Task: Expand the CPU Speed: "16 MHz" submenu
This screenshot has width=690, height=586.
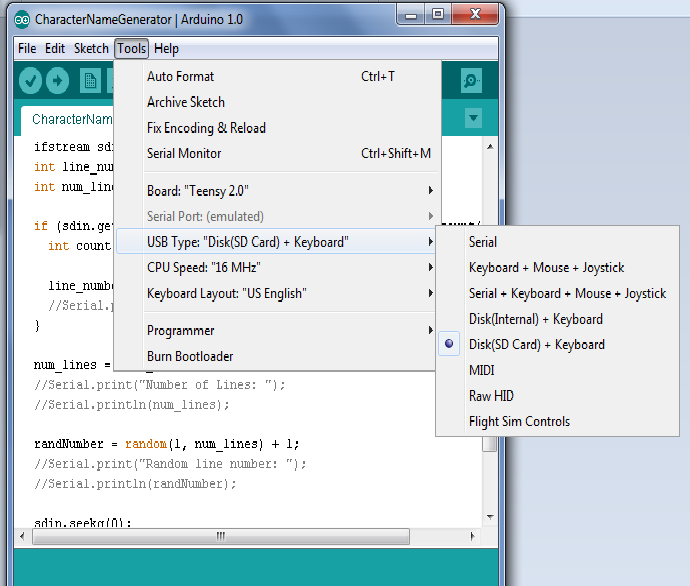Action: click(x=278, y=267)
